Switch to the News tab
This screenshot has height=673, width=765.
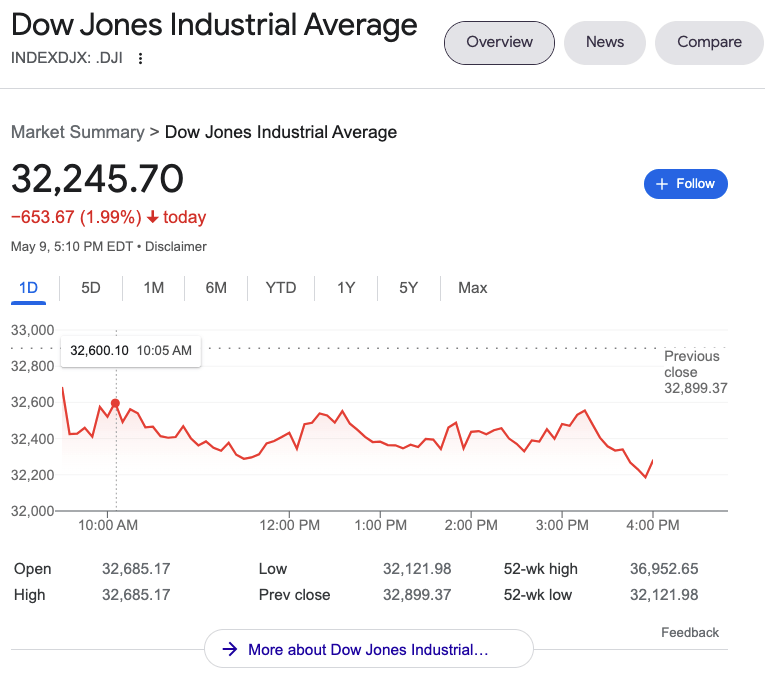604,42
